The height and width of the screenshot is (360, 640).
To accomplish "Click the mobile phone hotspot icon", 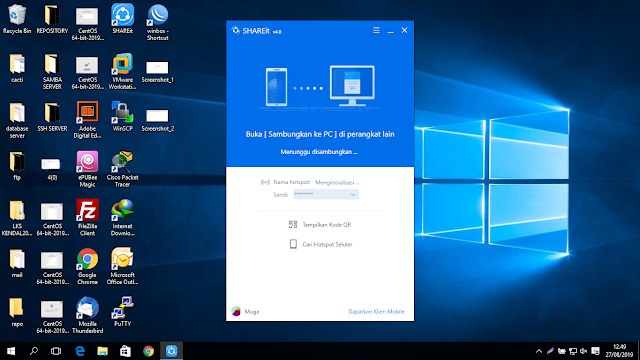I will 293,244.
